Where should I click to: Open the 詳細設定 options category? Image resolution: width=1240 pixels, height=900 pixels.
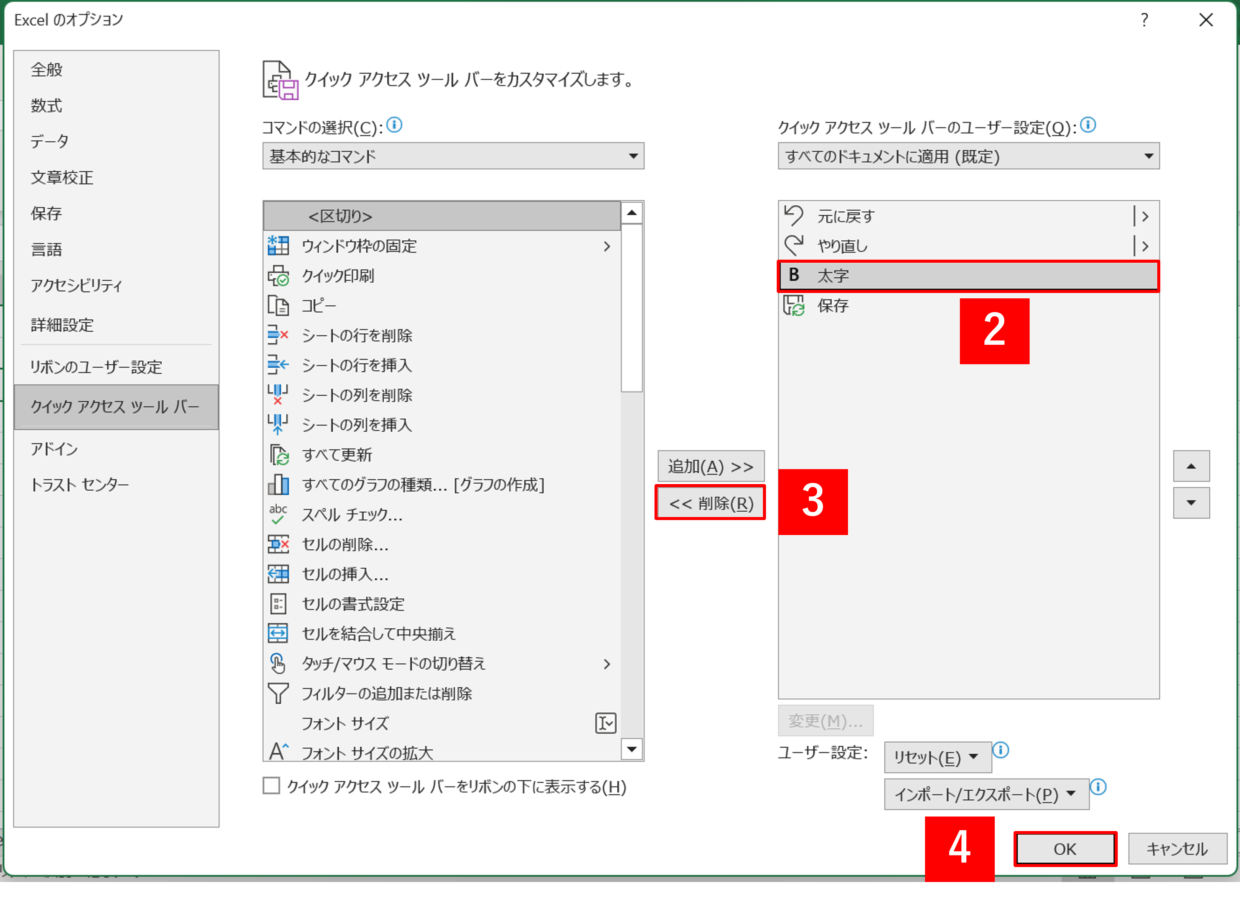116,325
